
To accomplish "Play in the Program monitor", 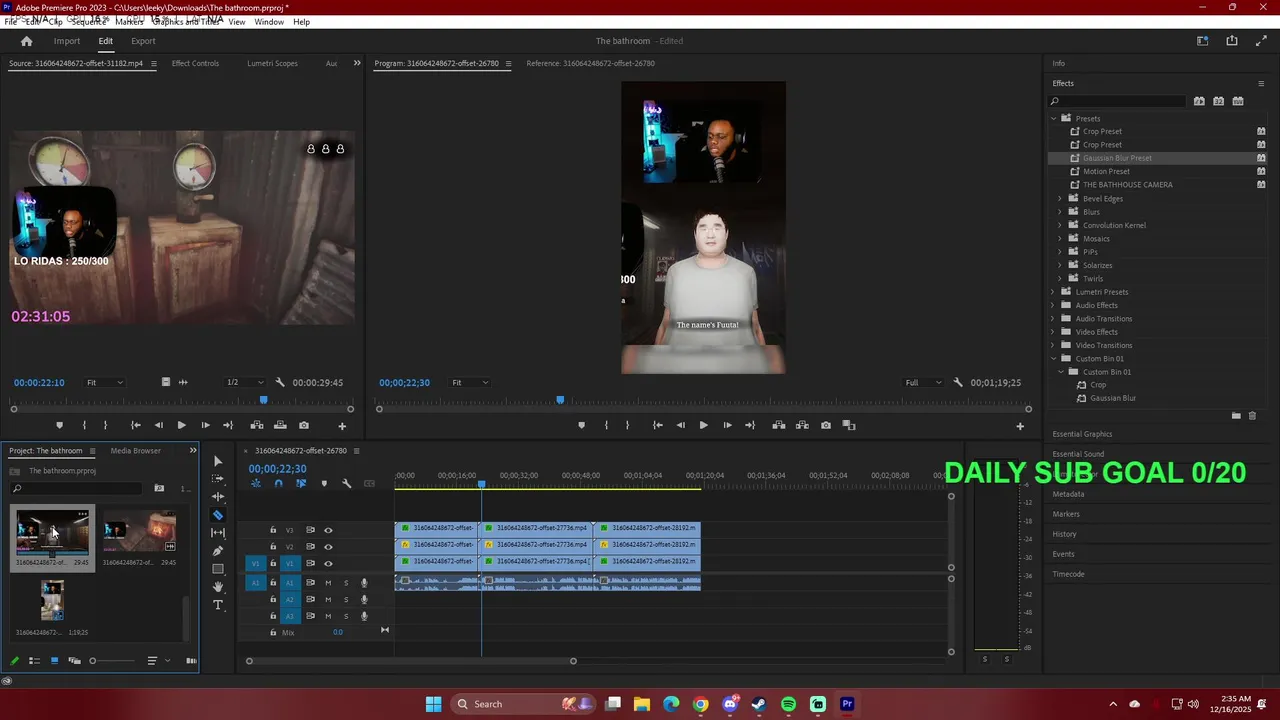I will (703, 425).
